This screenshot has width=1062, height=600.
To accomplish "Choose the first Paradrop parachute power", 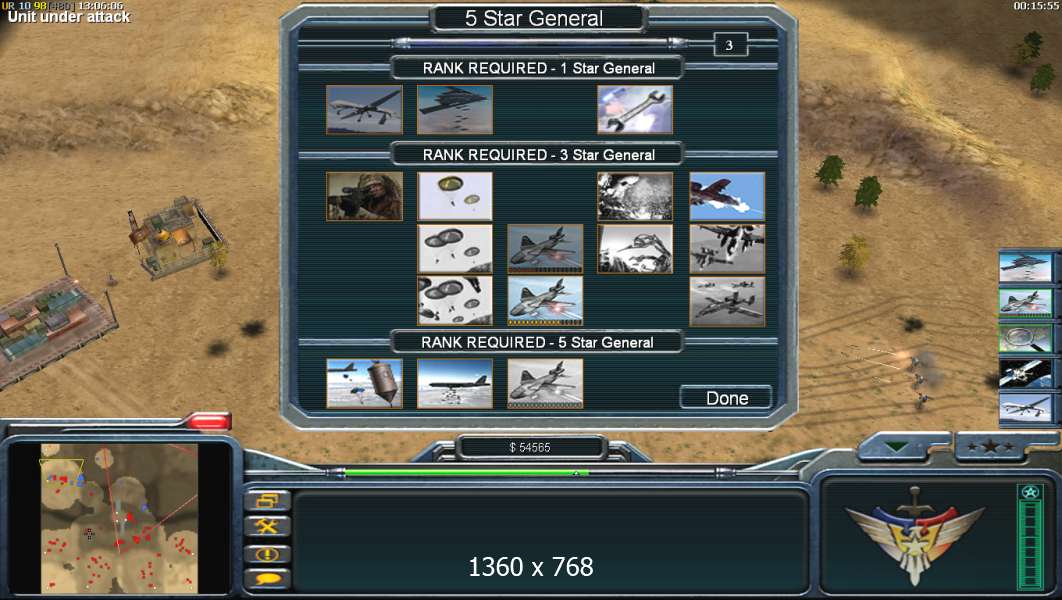I will coord(455,196).
